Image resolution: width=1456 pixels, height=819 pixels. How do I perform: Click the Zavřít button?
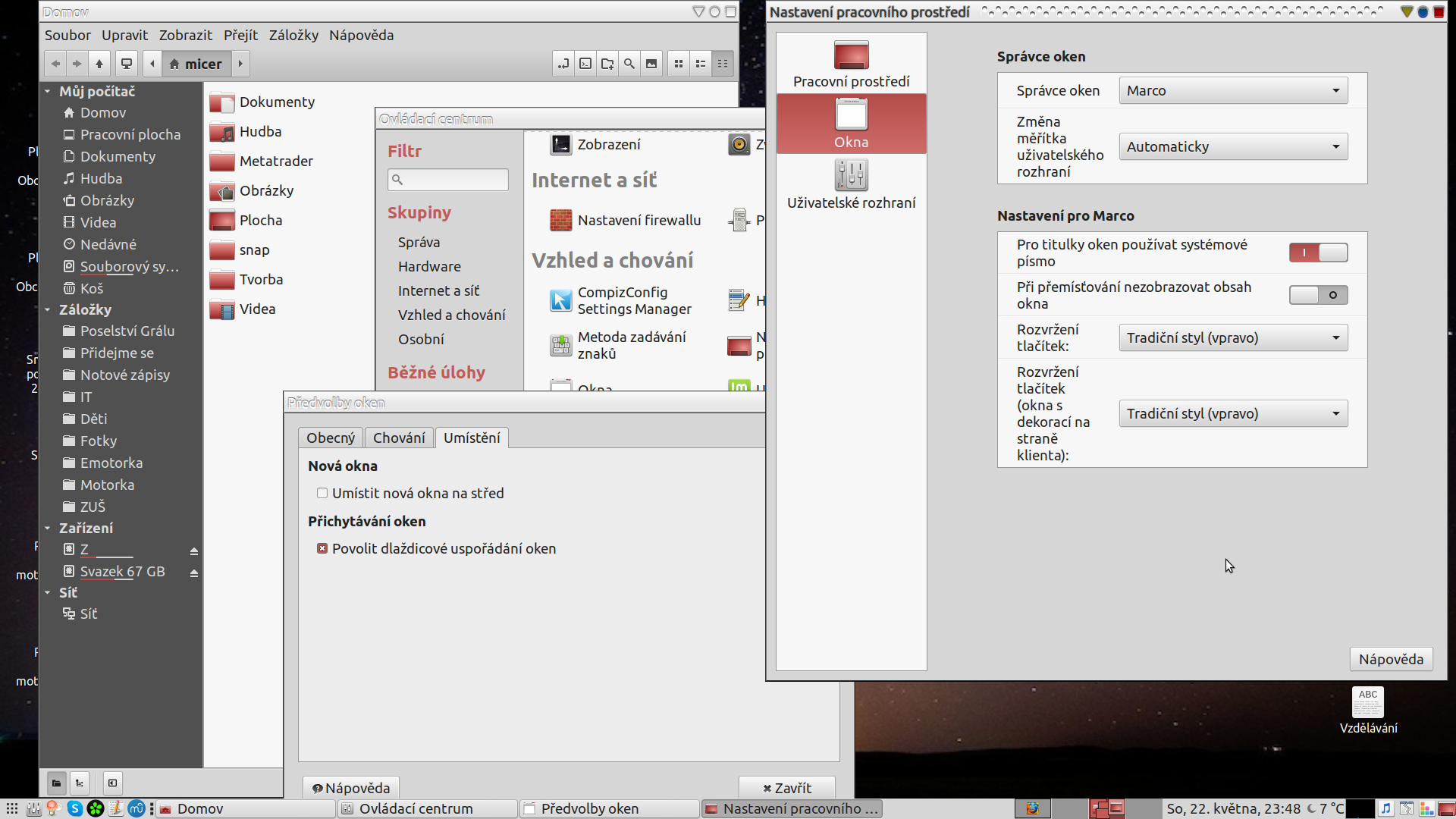[787, 788]
